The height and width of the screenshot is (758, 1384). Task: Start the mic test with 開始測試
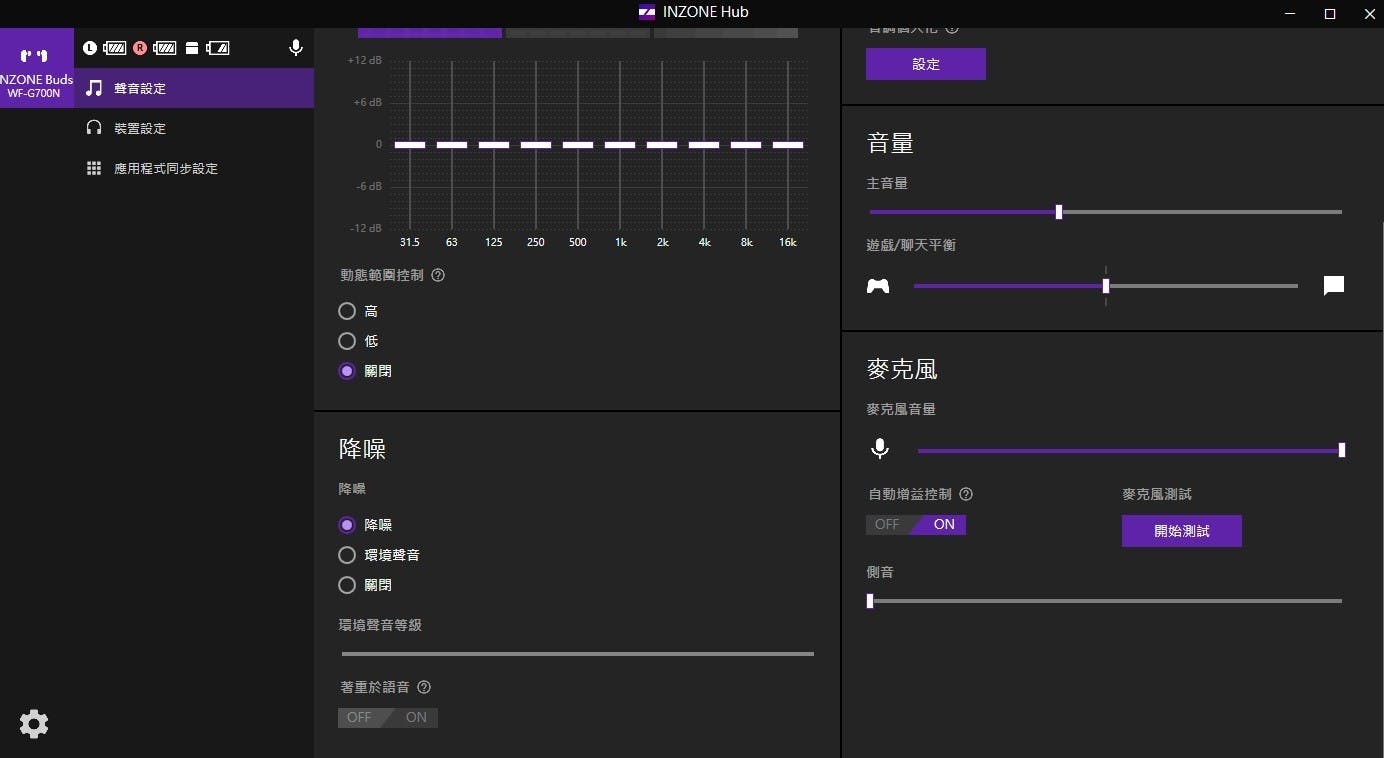coord(1182,531)
